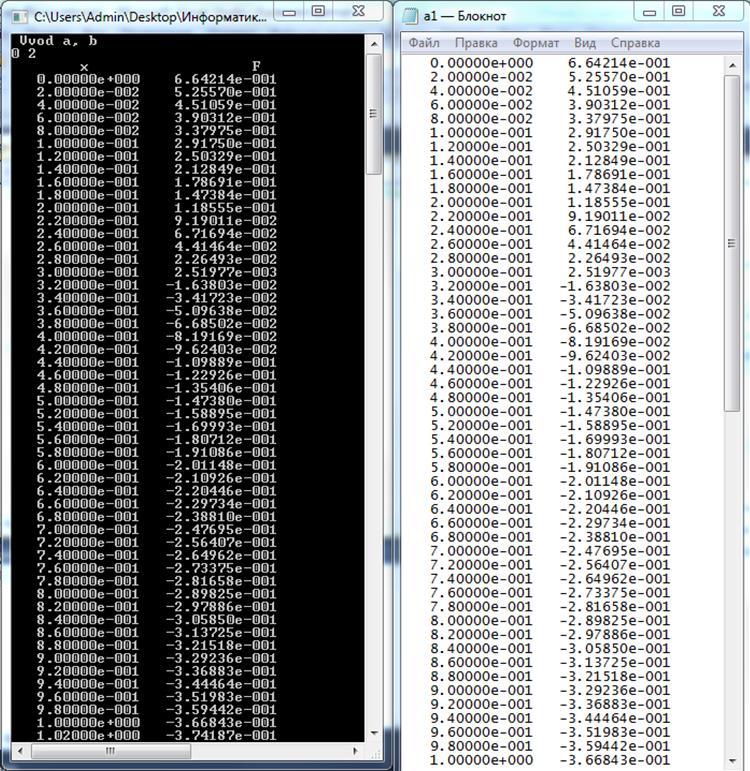This screenshot has height=771, width=750.
Task: Click the input line '0 2' in console
Action: (x=24, y=54)
